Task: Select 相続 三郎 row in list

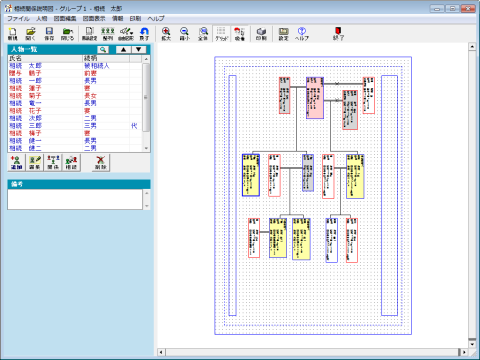Action: 75,126
